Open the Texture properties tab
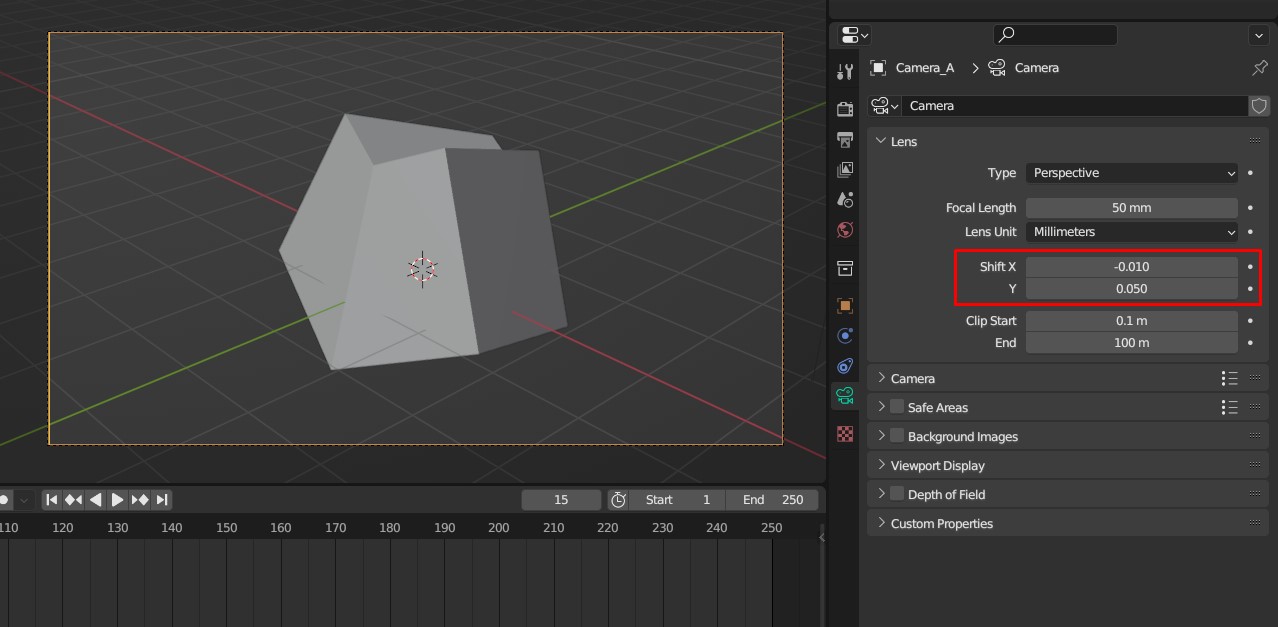The height and width of the screenshot is (627, 1278). coord(845,434)
